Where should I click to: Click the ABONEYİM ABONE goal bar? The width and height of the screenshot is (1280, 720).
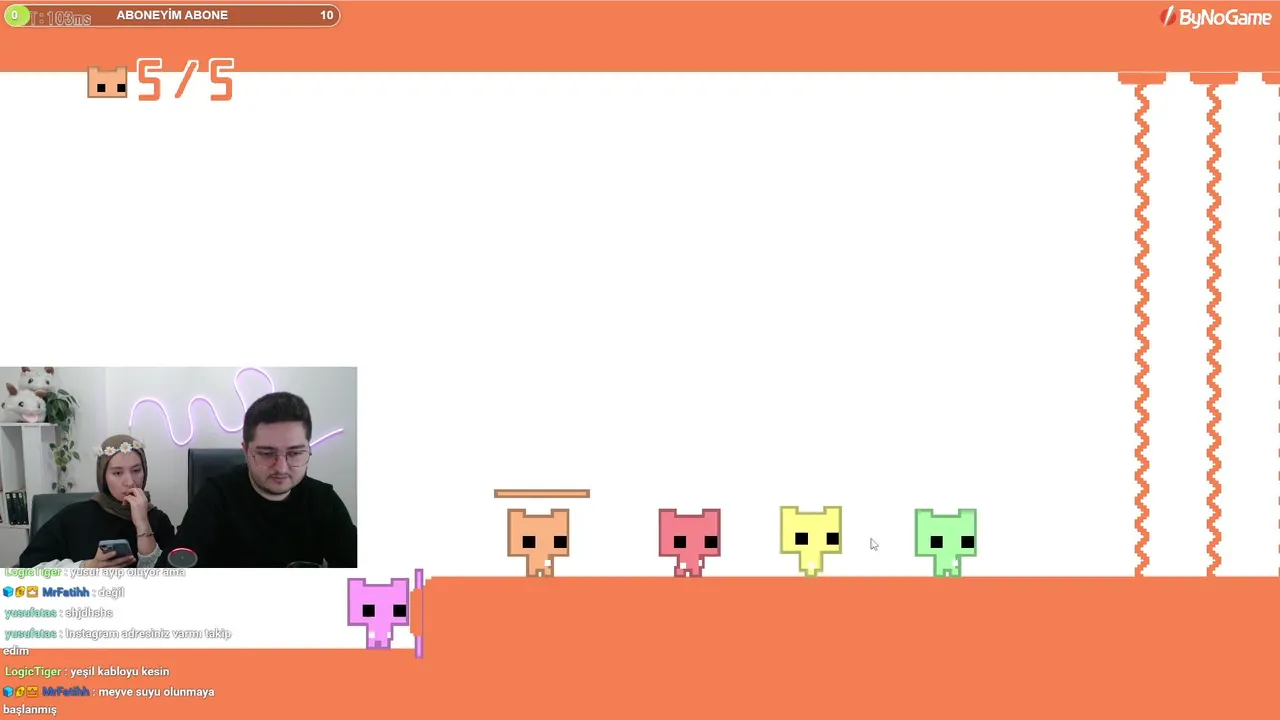pos(171,15)
